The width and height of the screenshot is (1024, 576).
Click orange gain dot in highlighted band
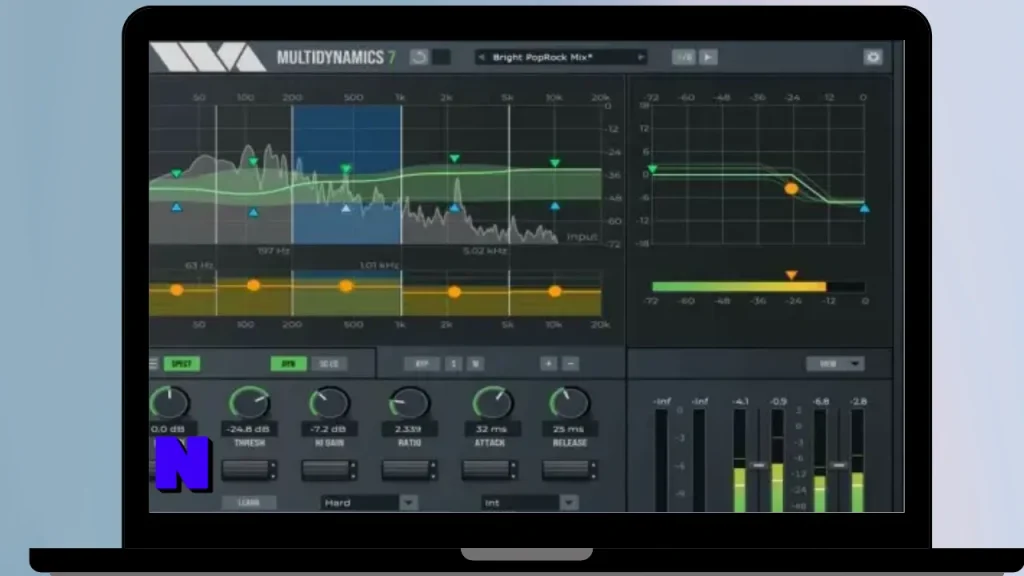click(x=346, y=286)
